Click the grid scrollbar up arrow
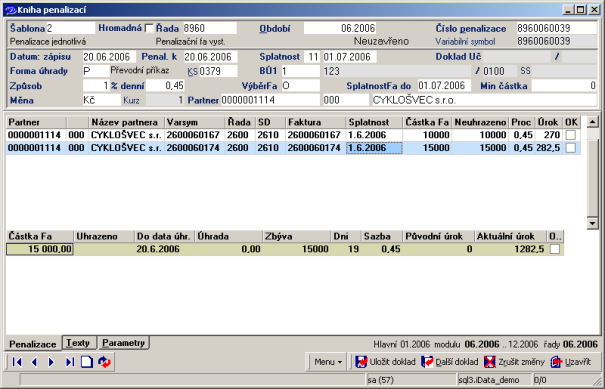Screen dimensions: 605x389 click(592, 122)
